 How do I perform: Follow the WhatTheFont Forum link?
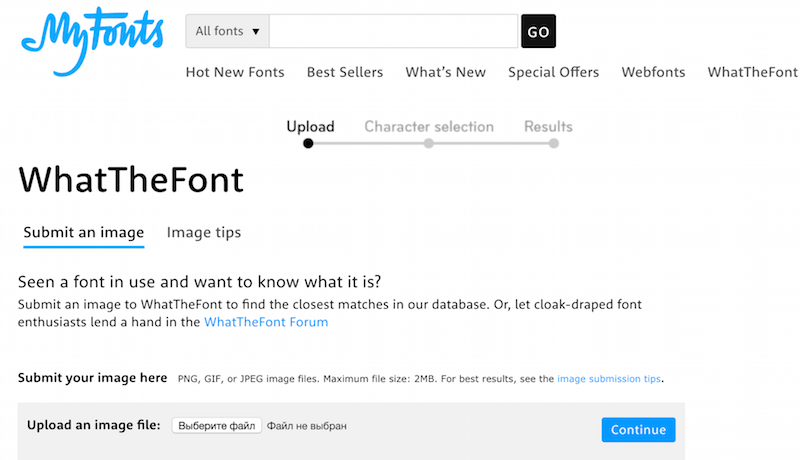(x=266, y=322)
